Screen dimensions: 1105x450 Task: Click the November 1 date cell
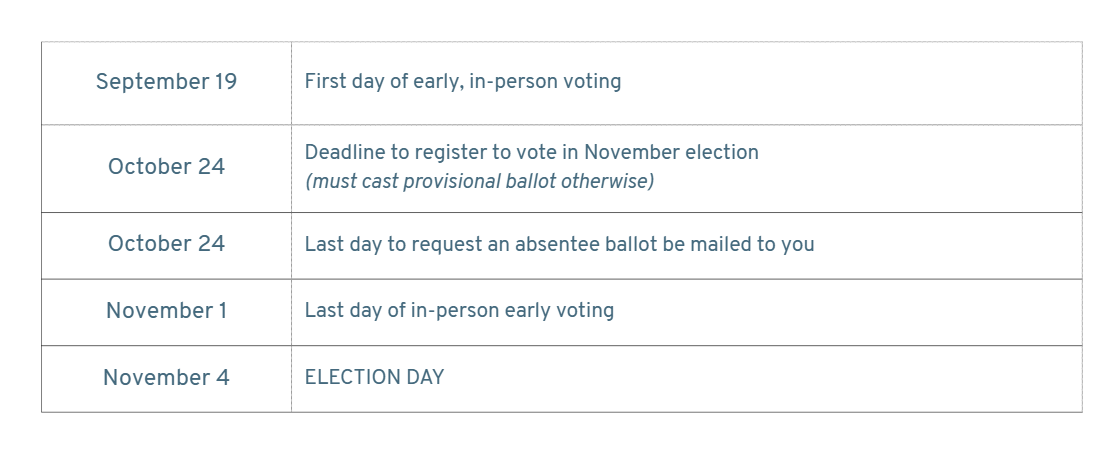[166, 311]
